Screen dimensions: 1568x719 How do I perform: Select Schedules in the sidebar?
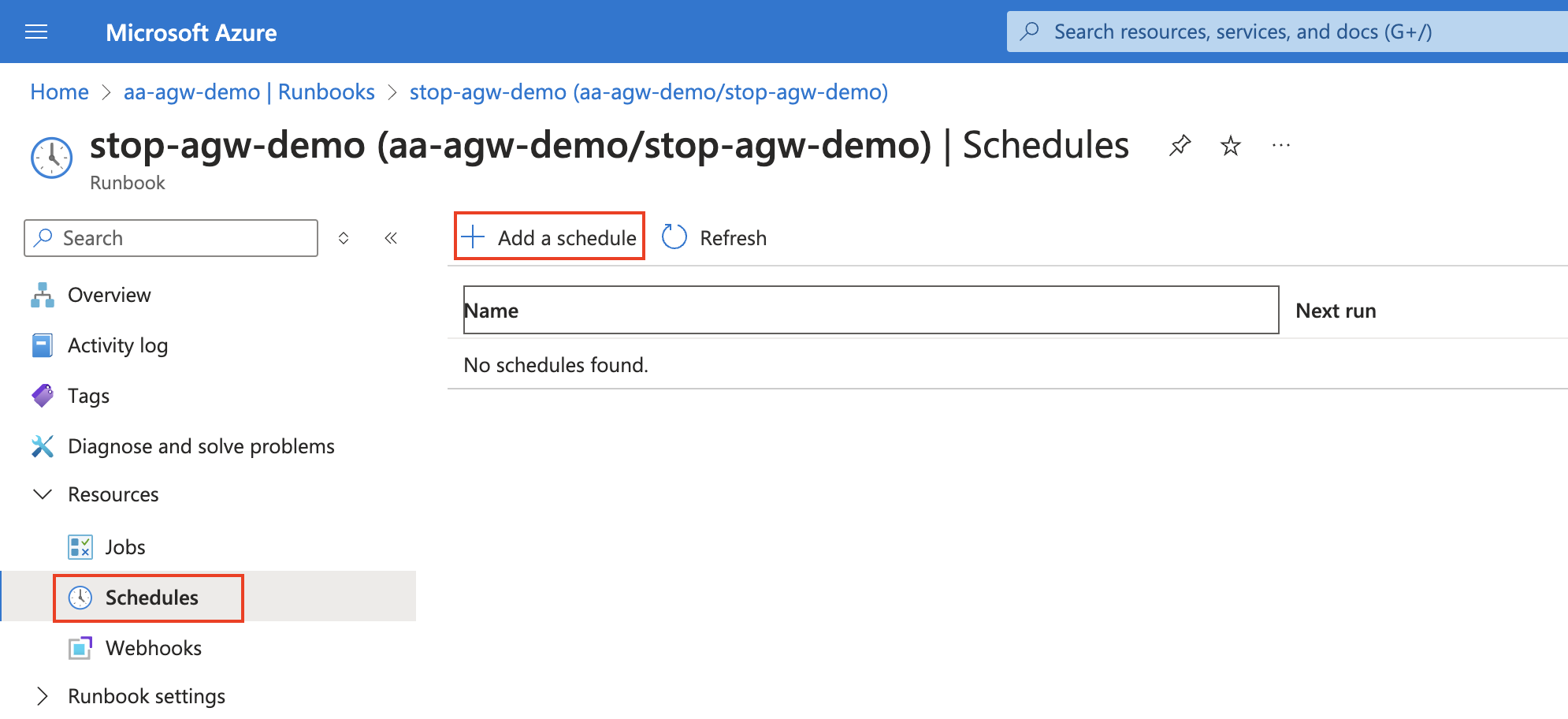click(208, 598)
